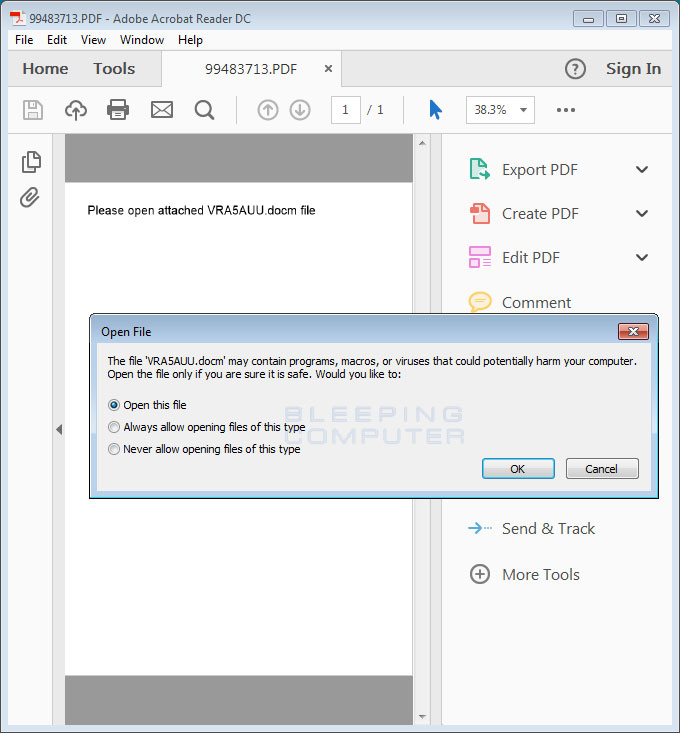Click the Create PDF icon
The image size is (680, 733).
coord(480,214)
